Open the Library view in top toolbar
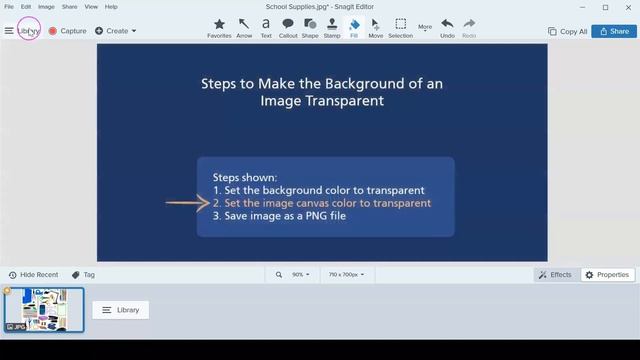 click(x=29, y=31)
